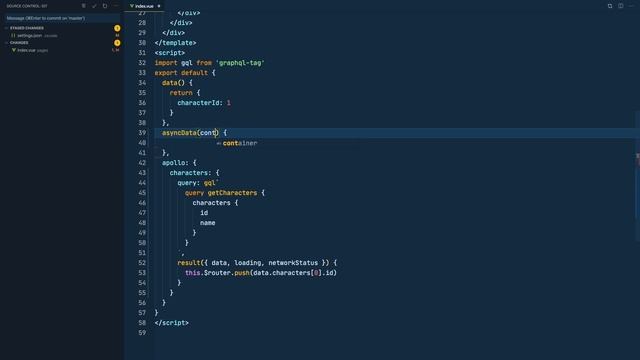640x360 pixels.
Task: Click line number 44 in the gutter
Action: pyautogui.click(x=142, y=183)
